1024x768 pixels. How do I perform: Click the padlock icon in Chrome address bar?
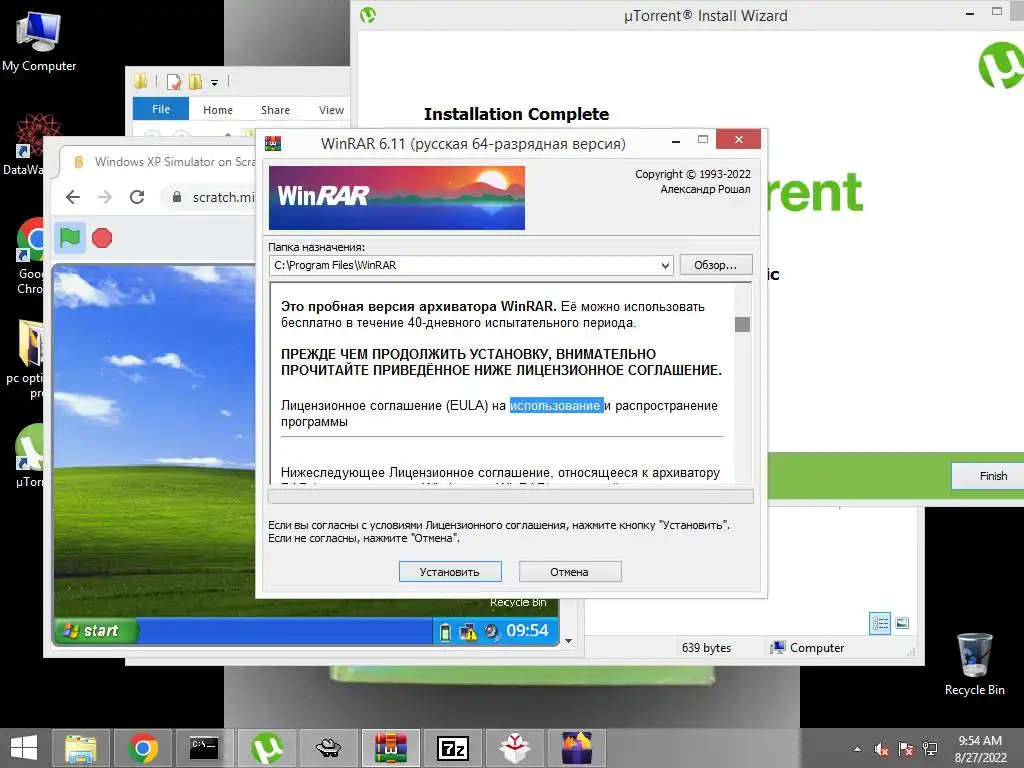click(176, 197)
